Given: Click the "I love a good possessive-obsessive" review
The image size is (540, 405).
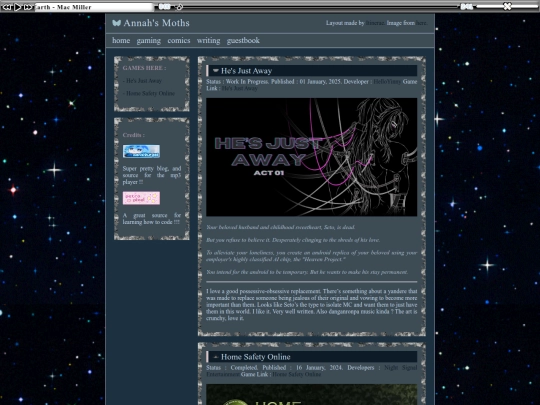Looking at the screenshot, I should click(x=312, y=305).
